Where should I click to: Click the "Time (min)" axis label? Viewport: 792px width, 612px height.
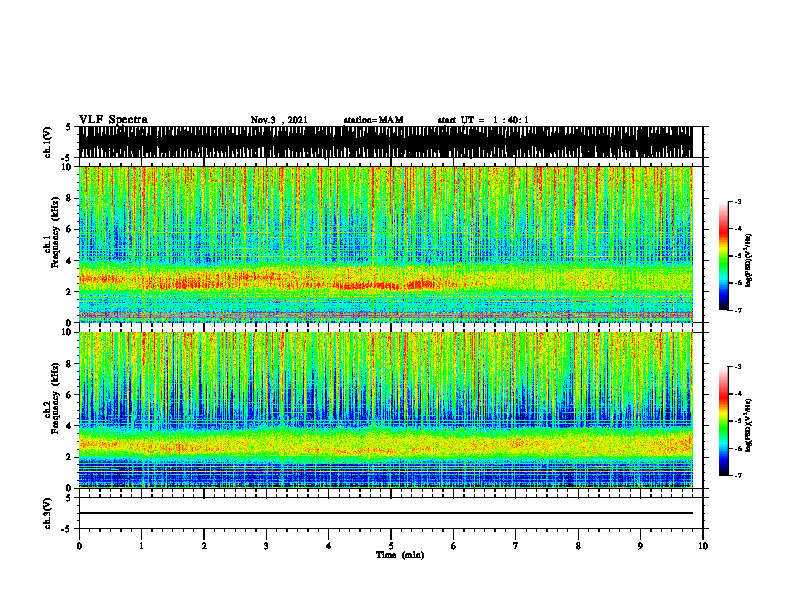click(400, 555)
